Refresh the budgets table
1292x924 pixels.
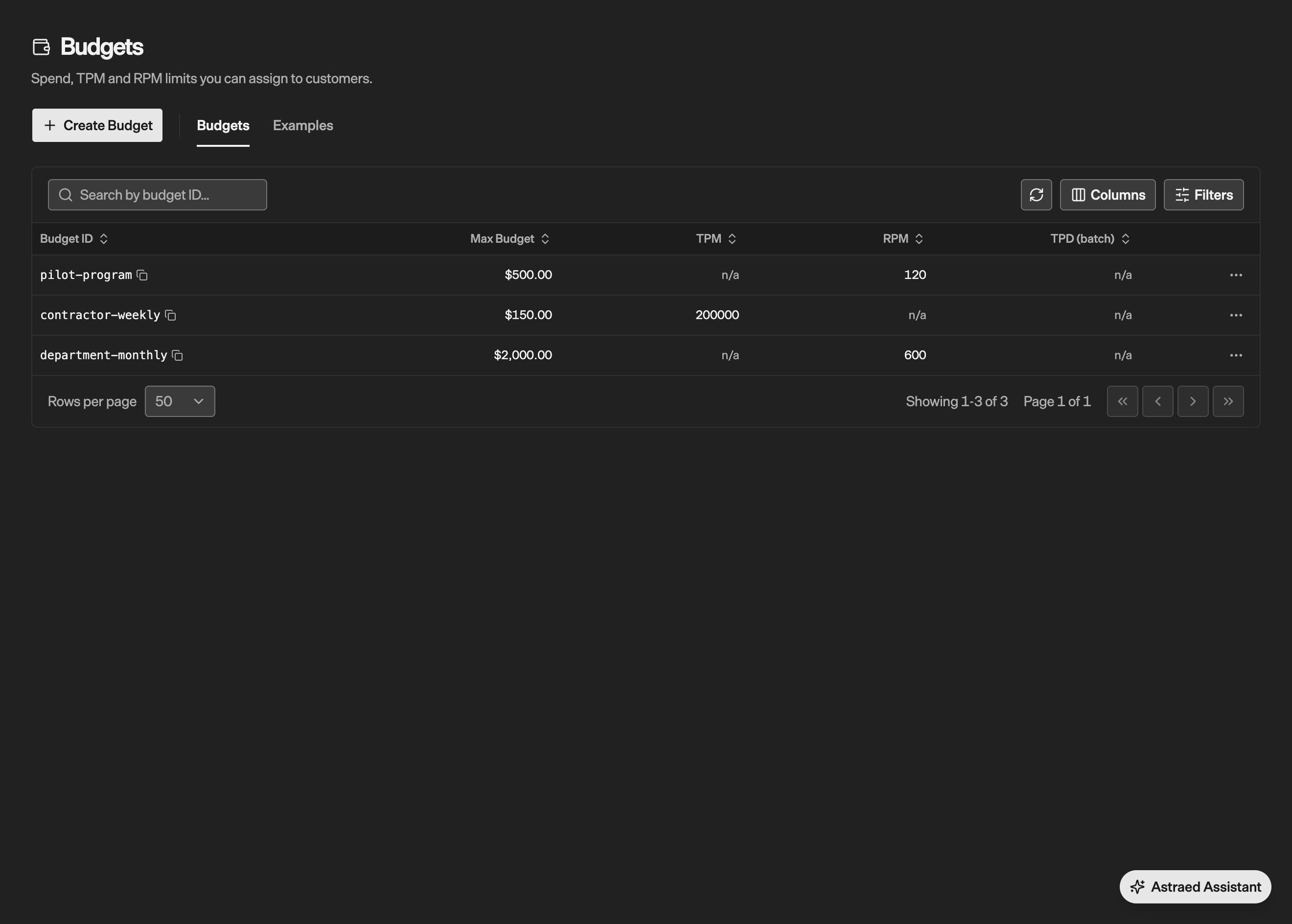[1036, 195]
